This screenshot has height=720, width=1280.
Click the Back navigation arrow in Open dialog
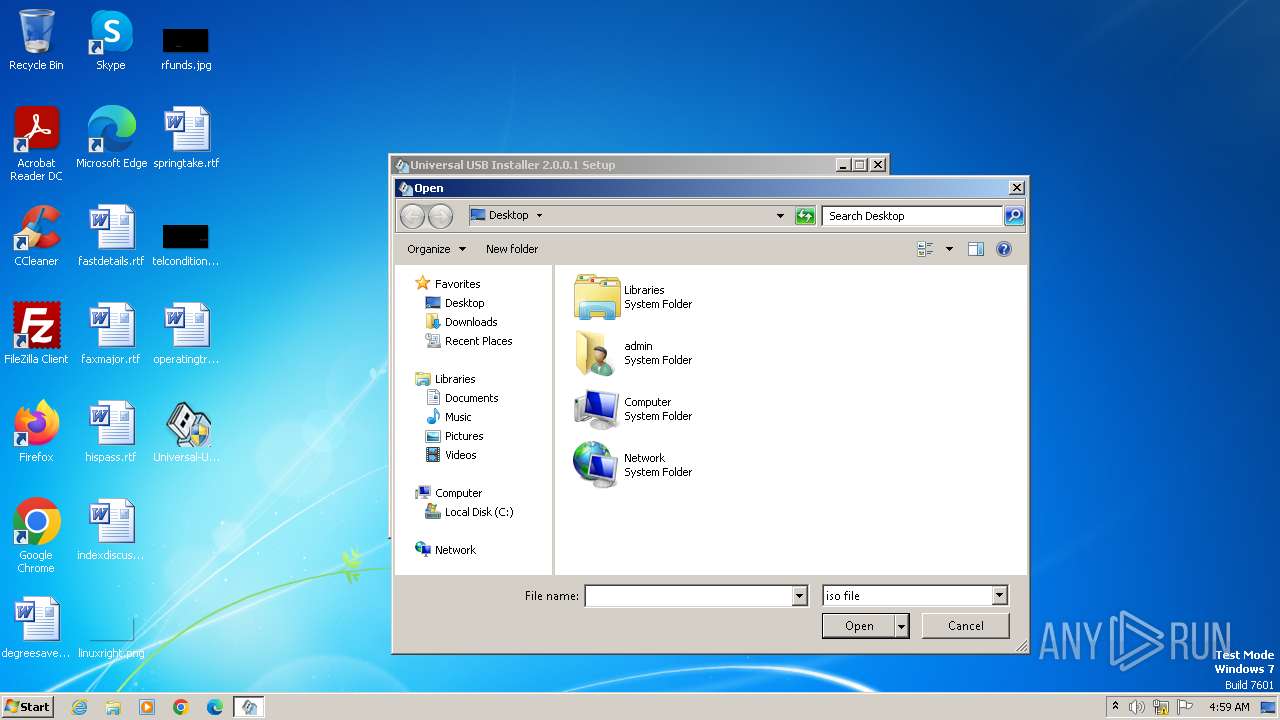(412, 215)
